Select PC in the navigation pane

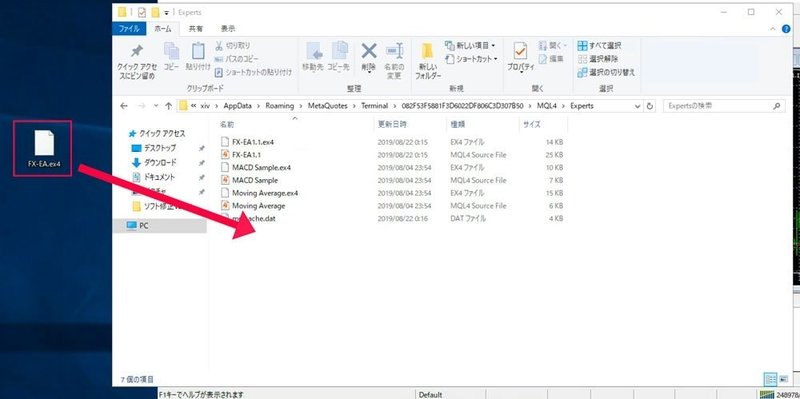[138, 225]
